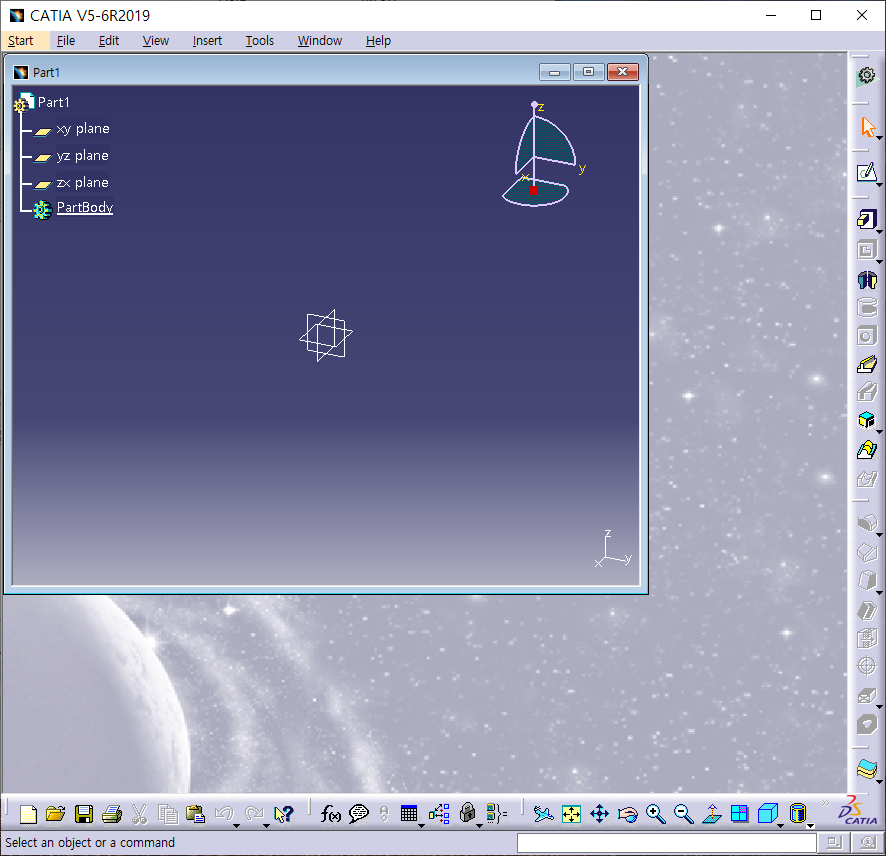This screenshot has height=856, width=886.
Task: Click PartBody in the specification tree
Action: pyautogui.click(x=84, y=207)
